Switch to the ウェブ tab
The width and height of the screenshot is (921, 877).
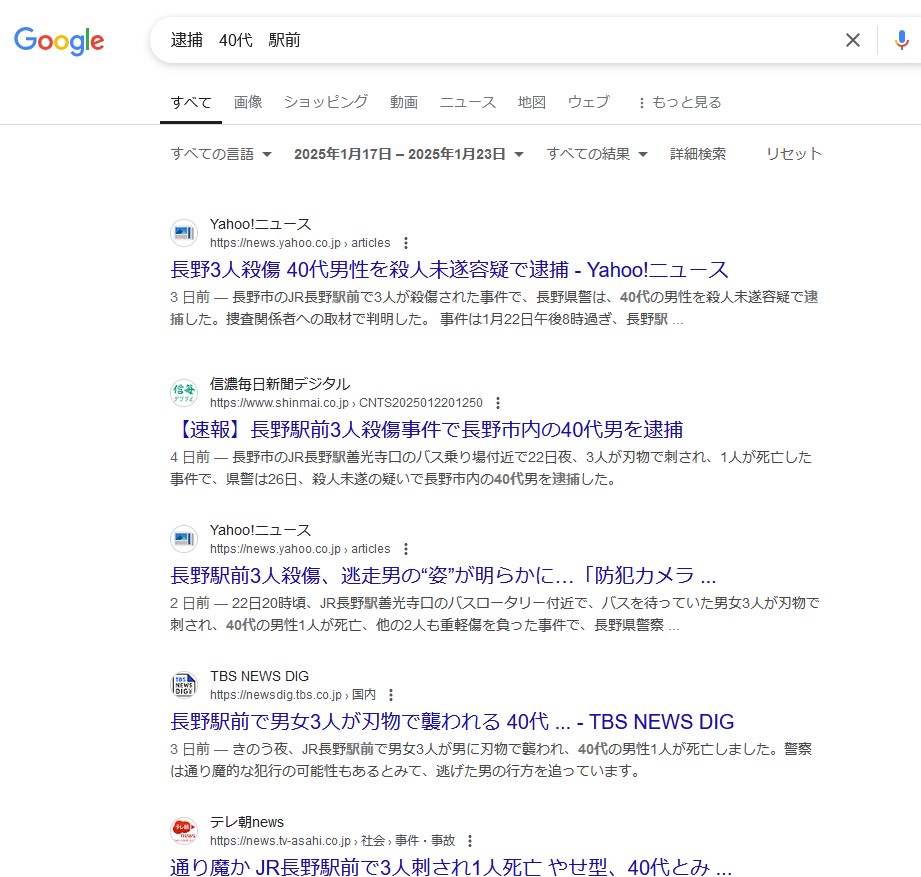[589, 102]
